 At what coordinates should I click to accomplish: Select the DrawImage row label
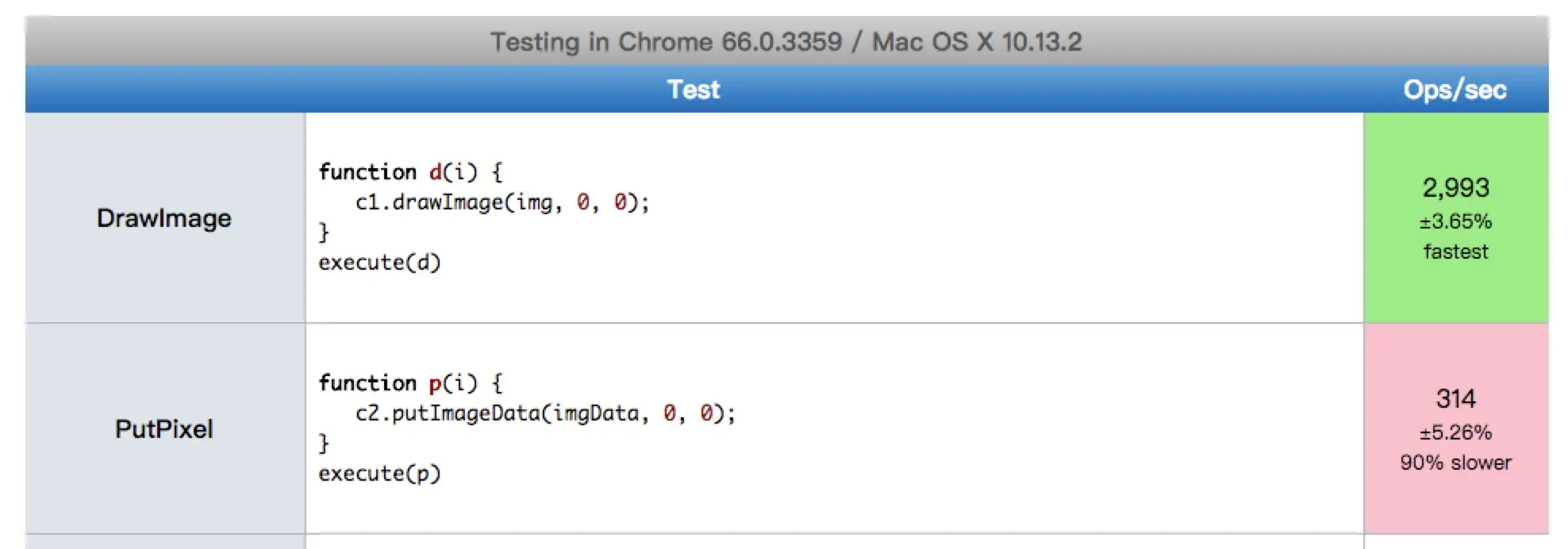164,218
